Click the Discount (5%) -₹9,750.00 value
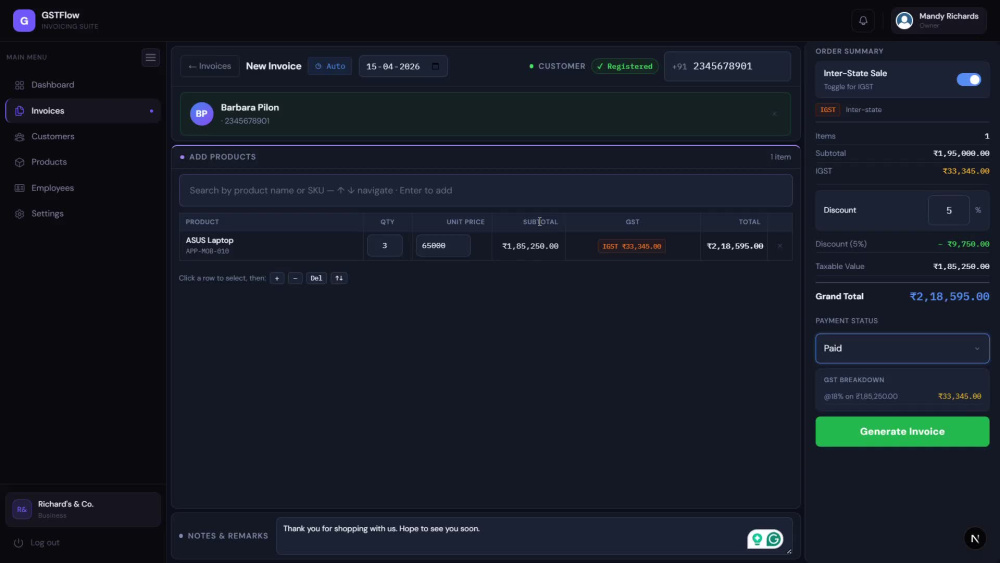The width and height of the screenshot is (1000, 563). 963,244
